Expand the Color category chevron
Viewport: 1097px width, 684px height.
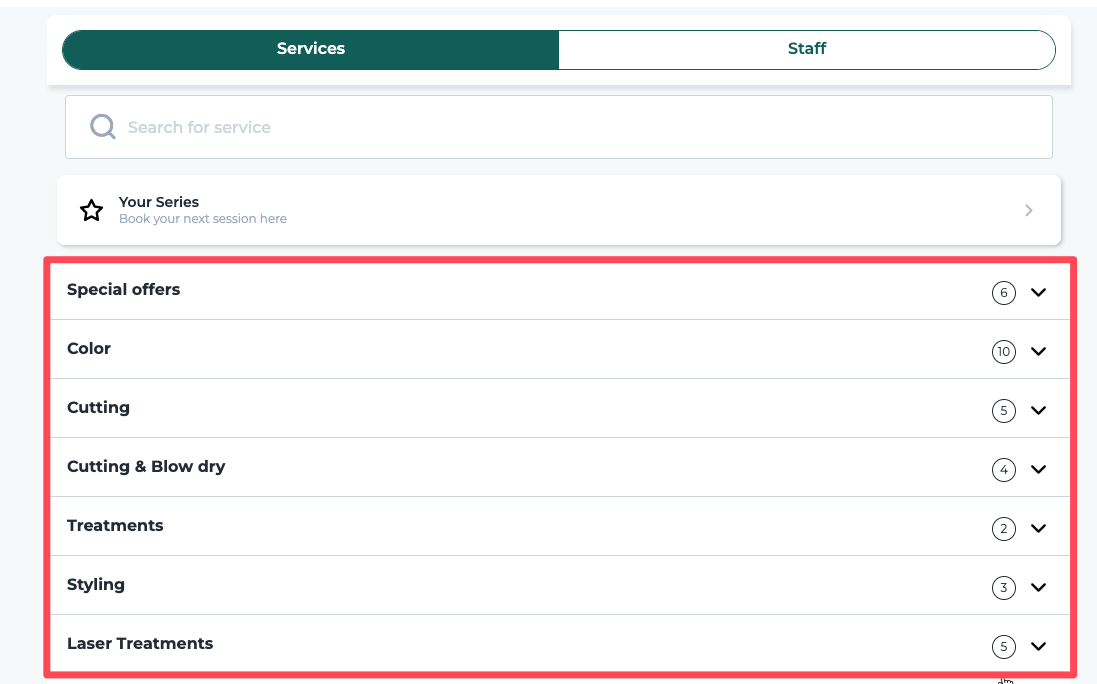tap(1038, 351)
